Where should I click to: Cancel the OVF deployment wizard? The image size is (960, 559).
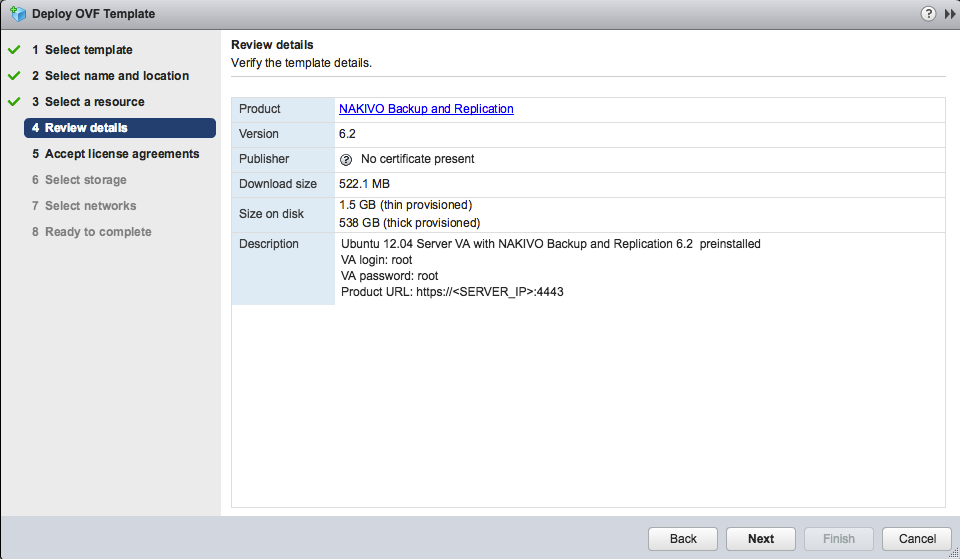pyautogui.click(x=917, y=539)
